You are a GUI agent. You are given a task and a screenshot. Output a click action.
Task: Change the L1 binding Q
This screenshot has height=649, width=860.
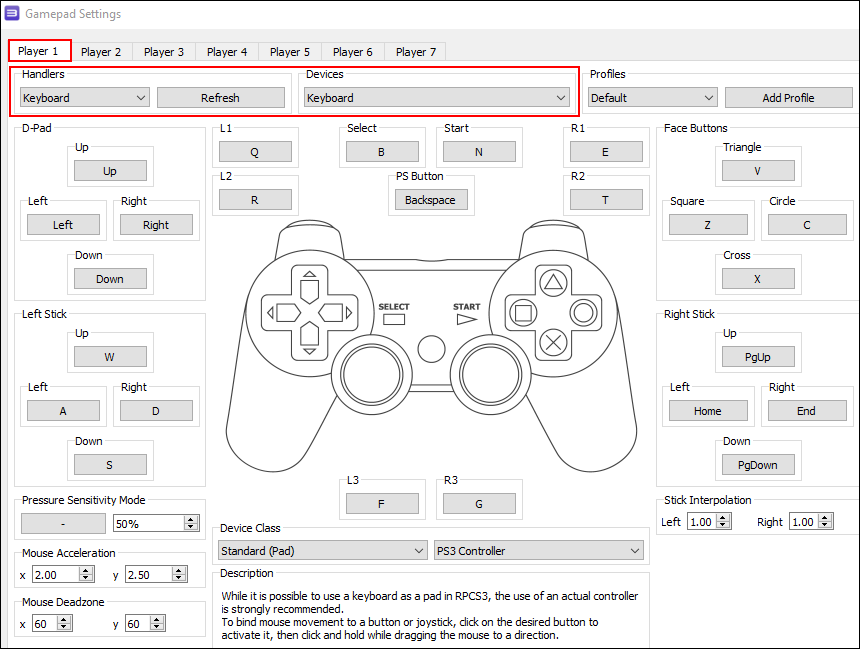[255, 152]
